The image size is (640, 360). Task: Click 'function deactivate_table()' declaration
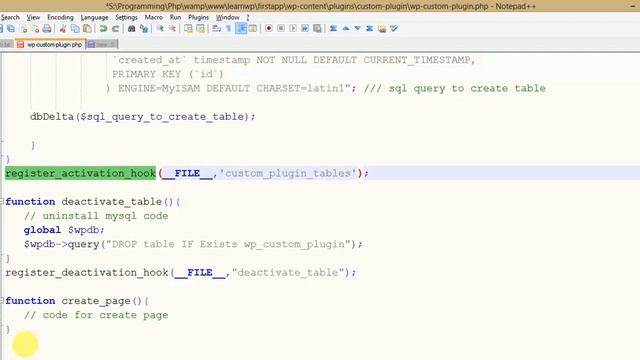tap(93, 201)
